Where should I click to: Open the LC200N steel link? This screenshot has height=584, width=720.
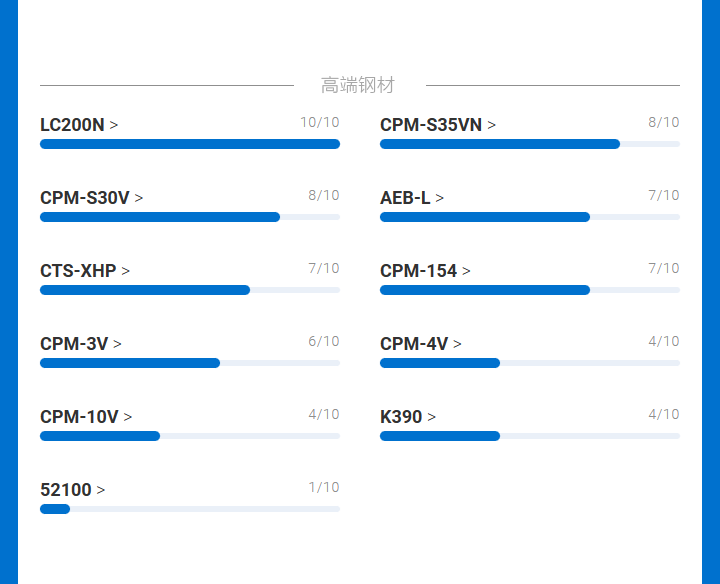pos(79,125)
